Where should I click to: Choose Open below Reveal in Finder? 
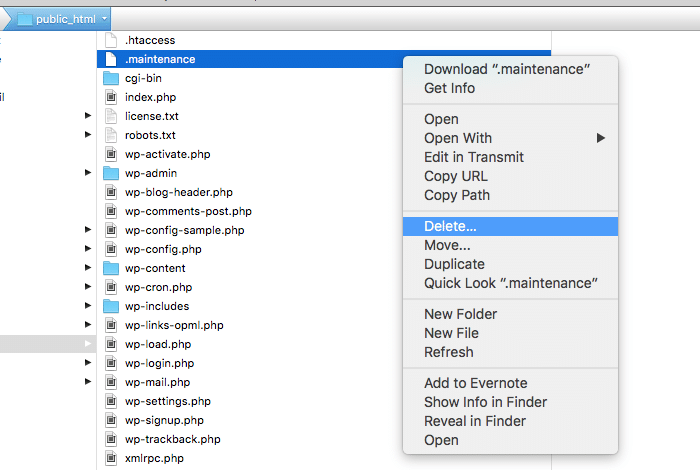(510, 440)
